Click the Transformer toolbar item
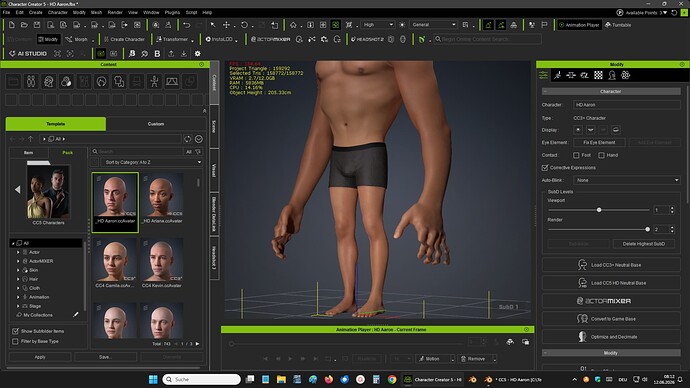Image resolution: width=690 pixels, height=388 pixels. [x=172, y=39]
